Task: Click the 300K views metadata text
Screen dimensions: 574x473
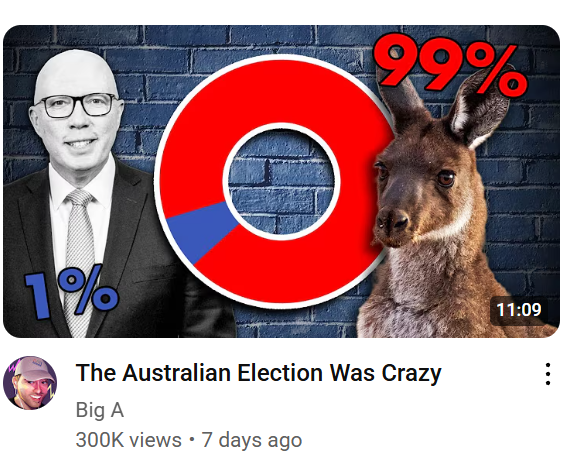Action: tap(128, 440)
